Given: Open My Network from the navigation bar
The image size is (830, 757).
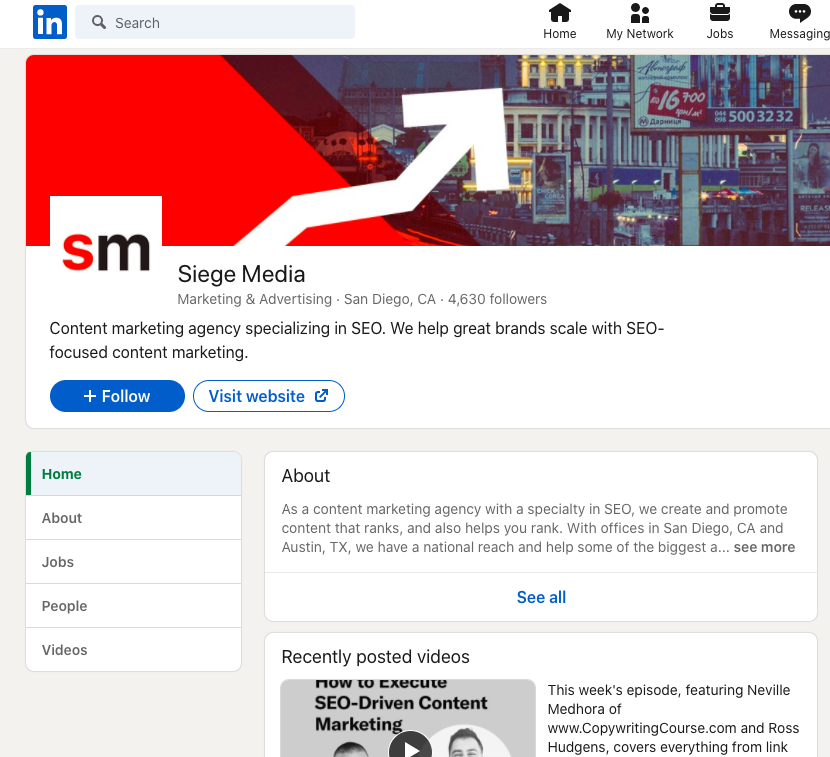Looking at the screenshot, I should pyautogui.click(x=639, y=20).
